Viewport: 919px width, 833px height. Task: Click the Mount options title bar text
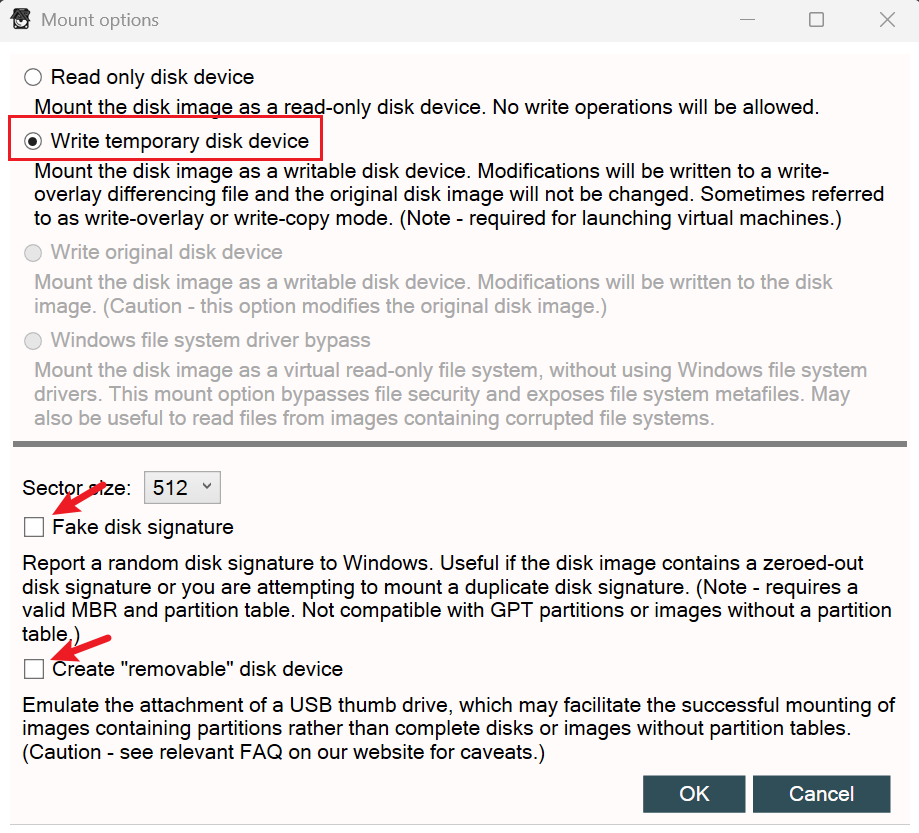pyautogui.click(x=100, y=20)
